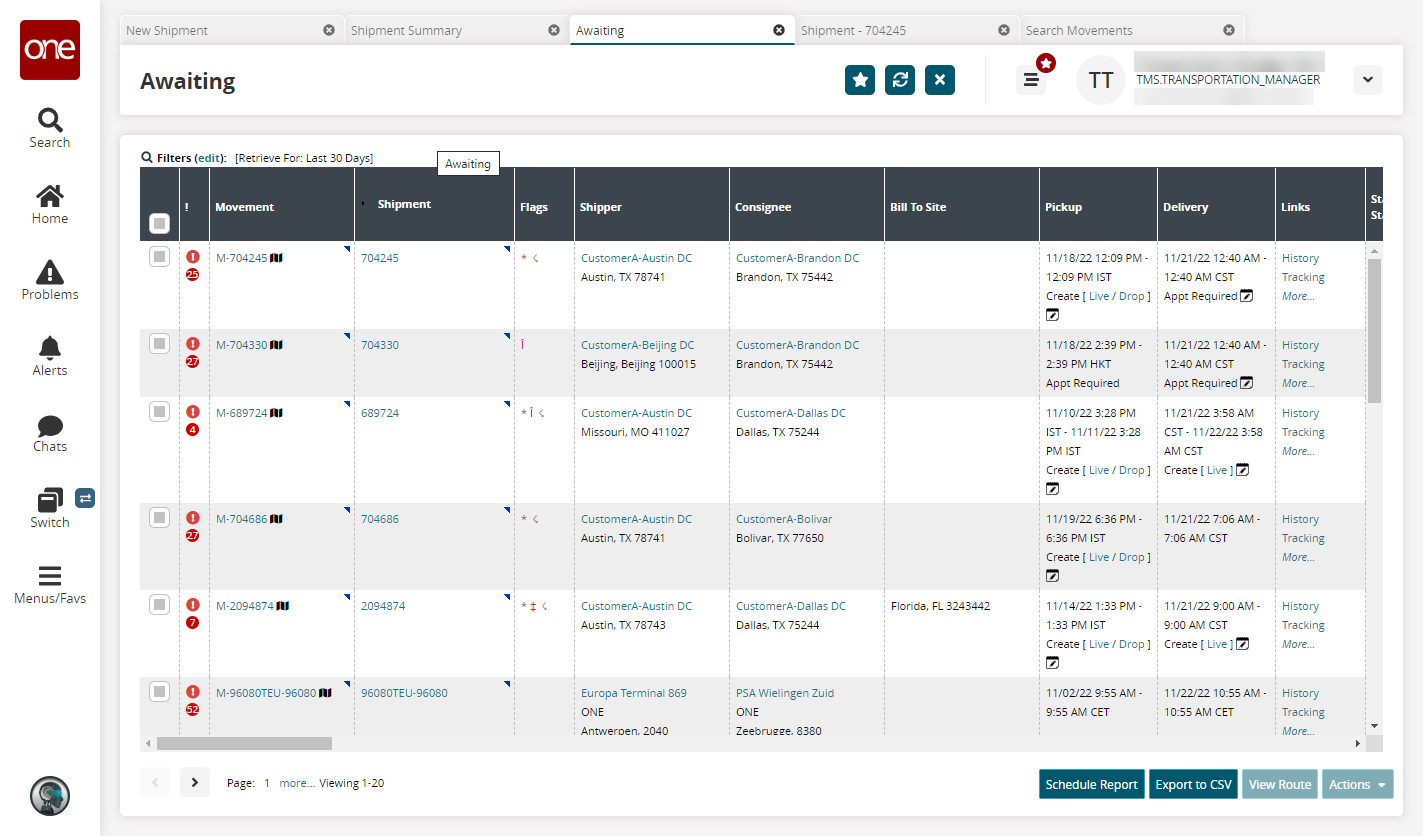The image size is (1423, 836).
Task: Open the Actions dropdown button
Action: pyautogui.click(x=1357, y=784)
